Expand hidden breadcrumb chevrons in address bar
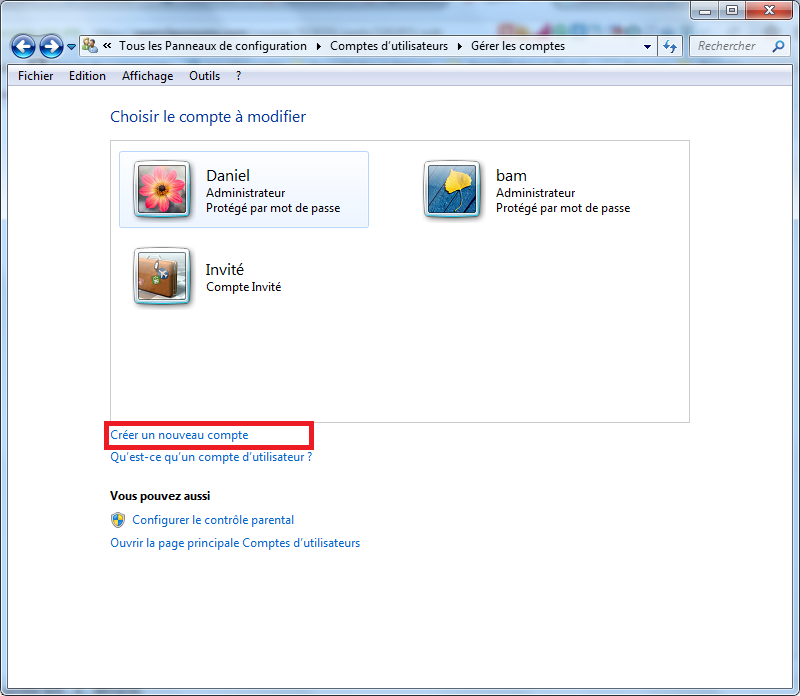 pyautogui.click(x=107, y=45)
